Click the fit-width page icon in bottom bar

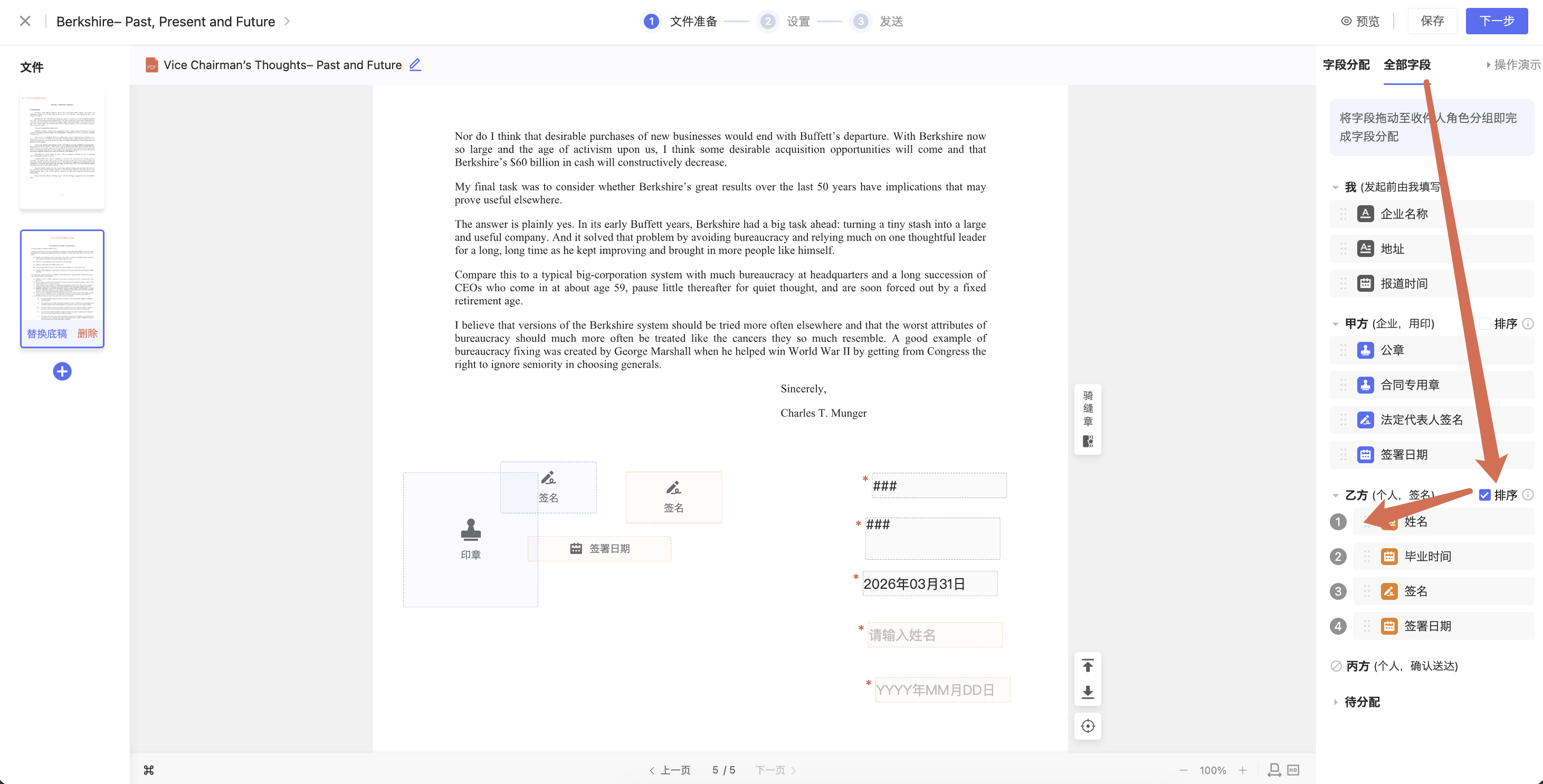click(1274, 770)
